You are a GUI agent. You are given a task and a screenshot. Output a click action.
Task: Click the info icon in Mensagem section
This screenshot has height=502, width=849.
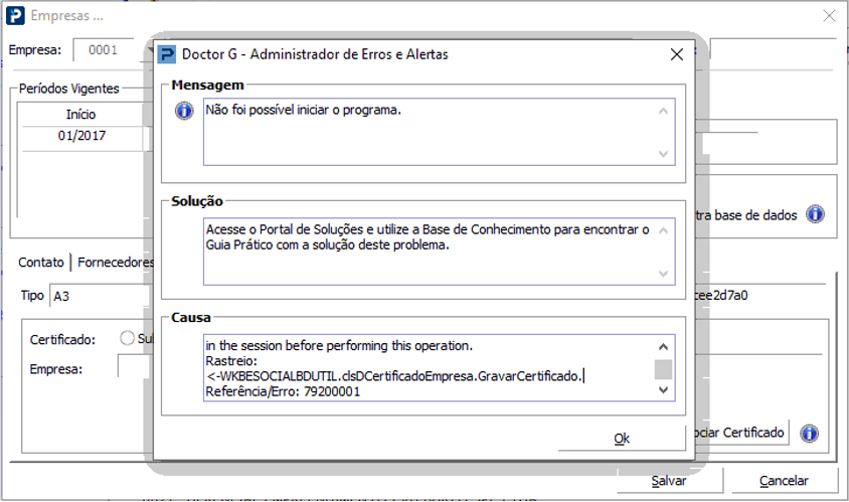pyautogui.click(x=184, y=110)
